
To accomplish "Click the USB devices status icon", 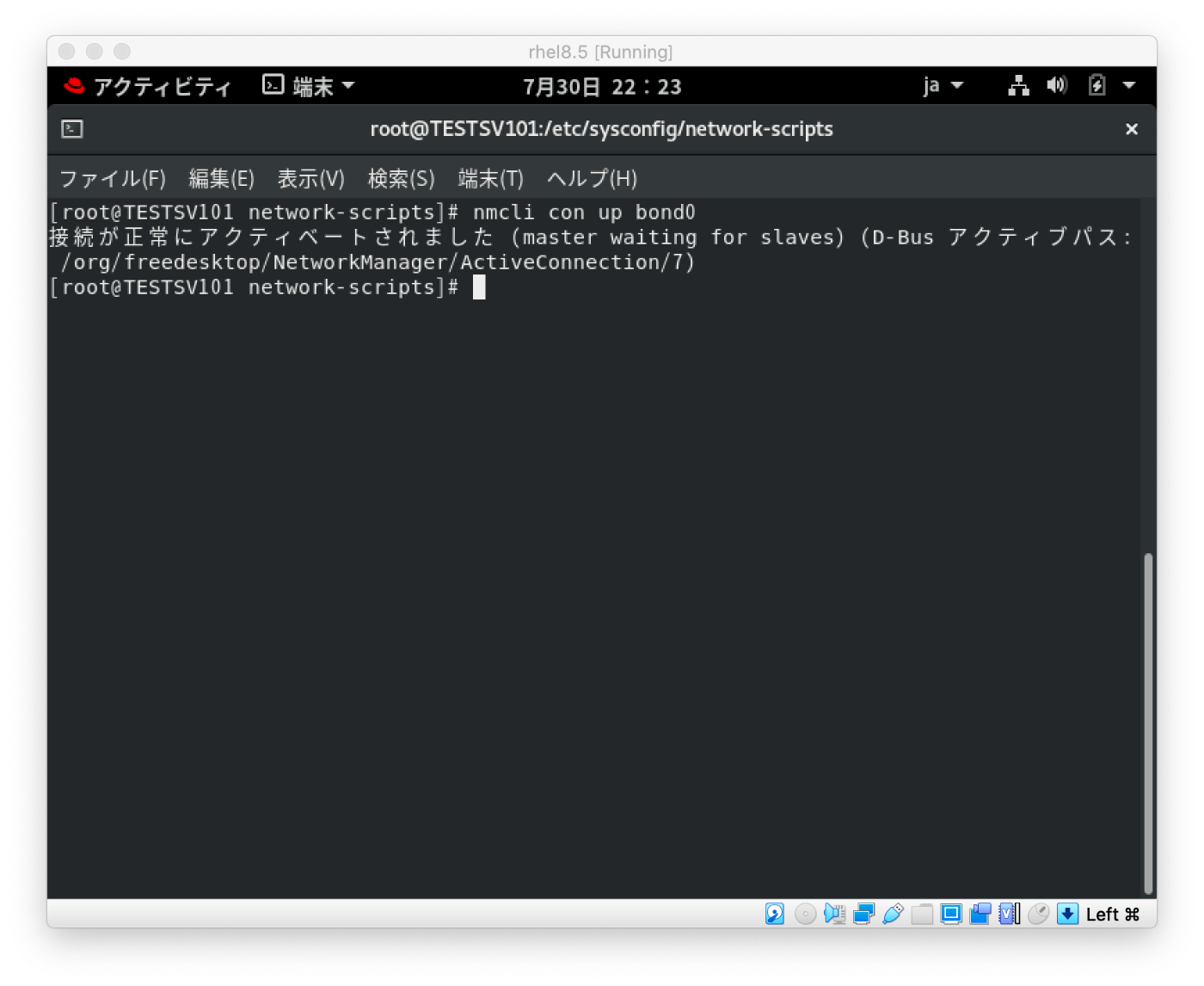I will (x=893, y=914).
